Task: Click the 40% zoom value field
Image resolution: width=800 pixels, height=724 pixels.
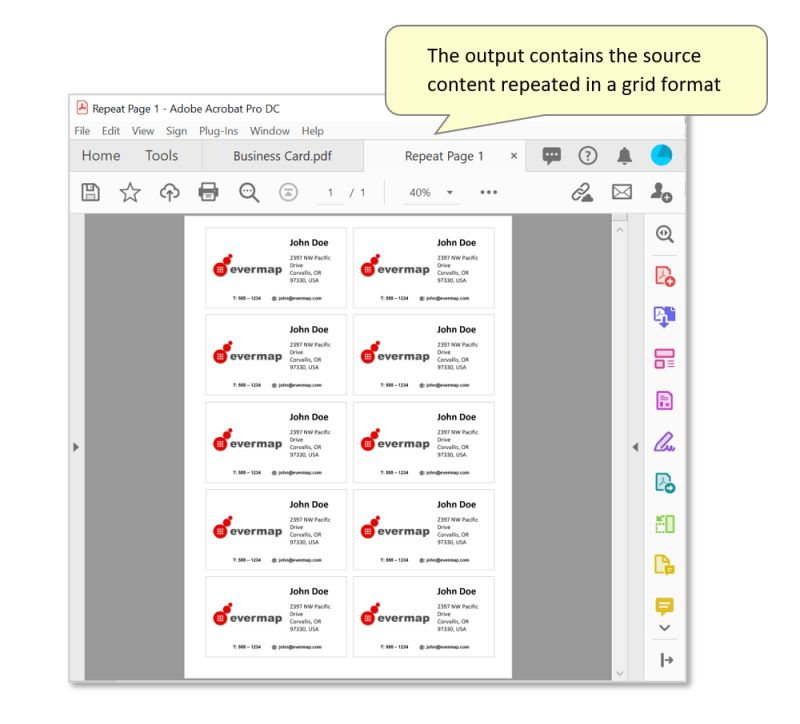Action: (420, 193)
